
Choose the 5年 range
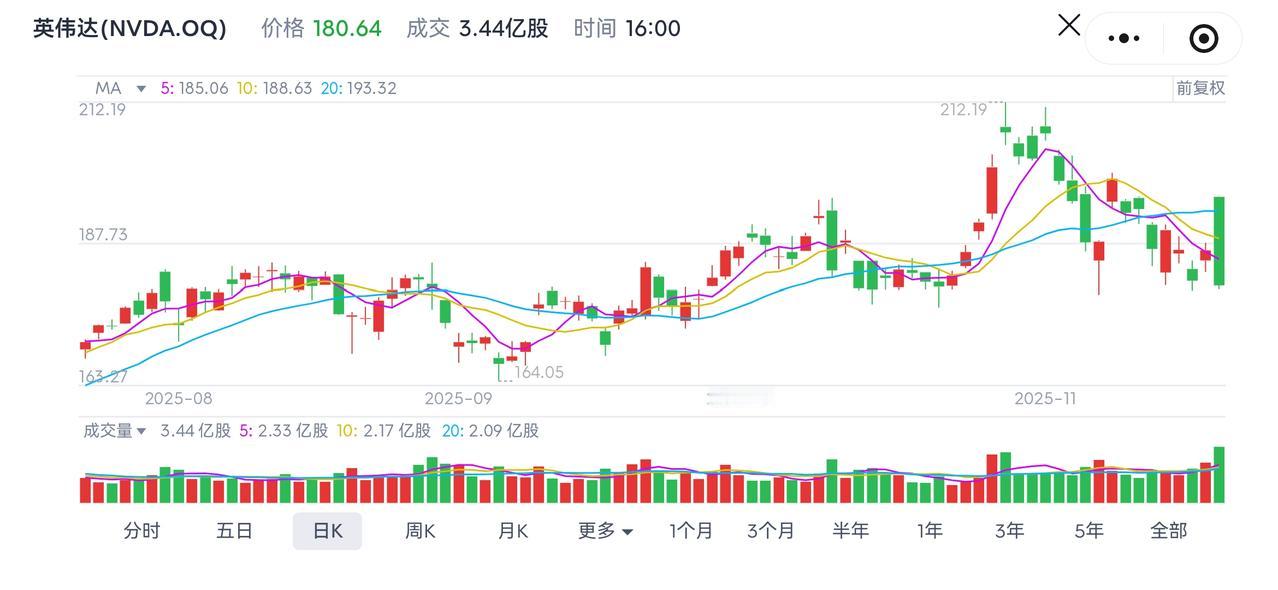point(1089,531)
